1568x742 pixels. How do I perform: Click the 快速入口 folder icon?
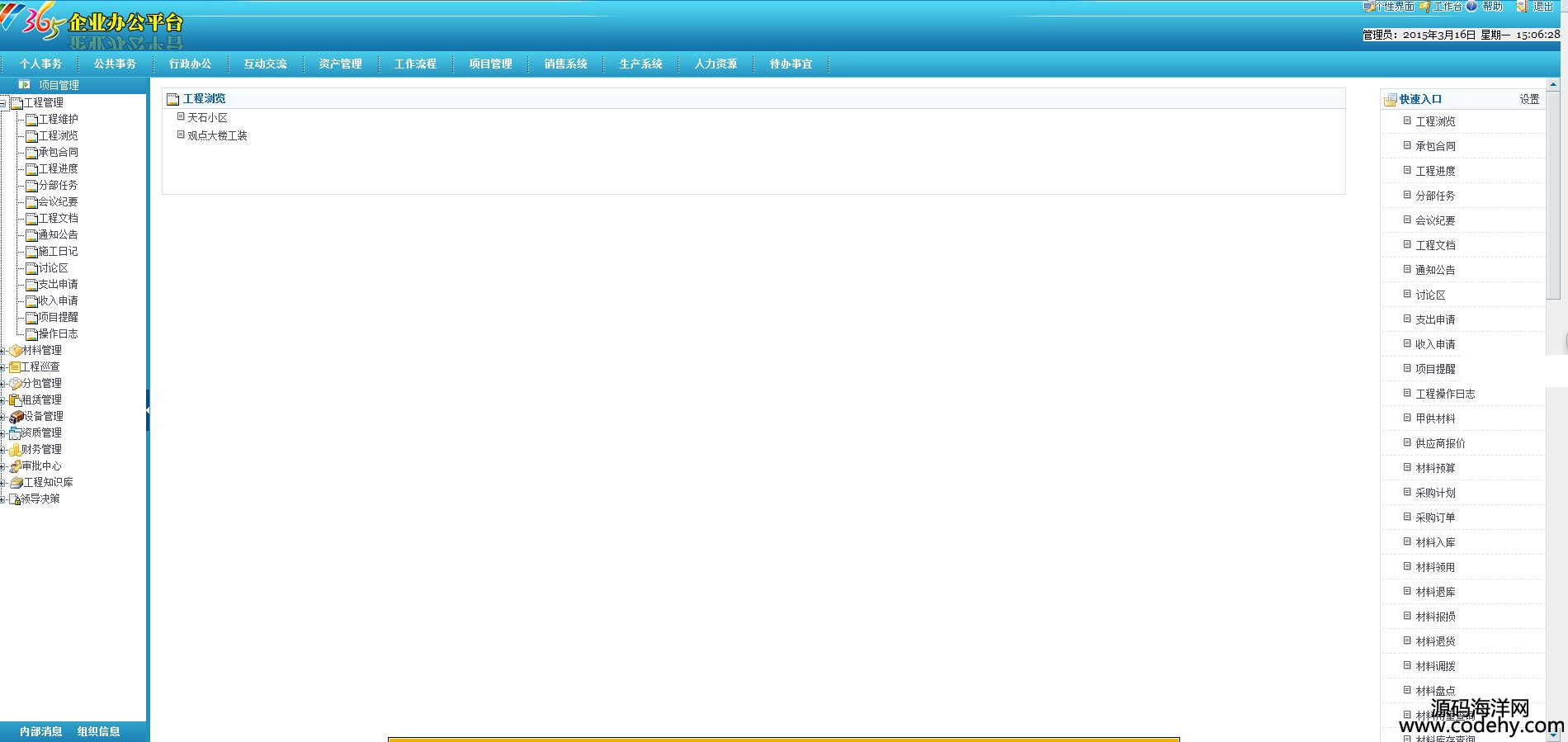(1391, 100)
